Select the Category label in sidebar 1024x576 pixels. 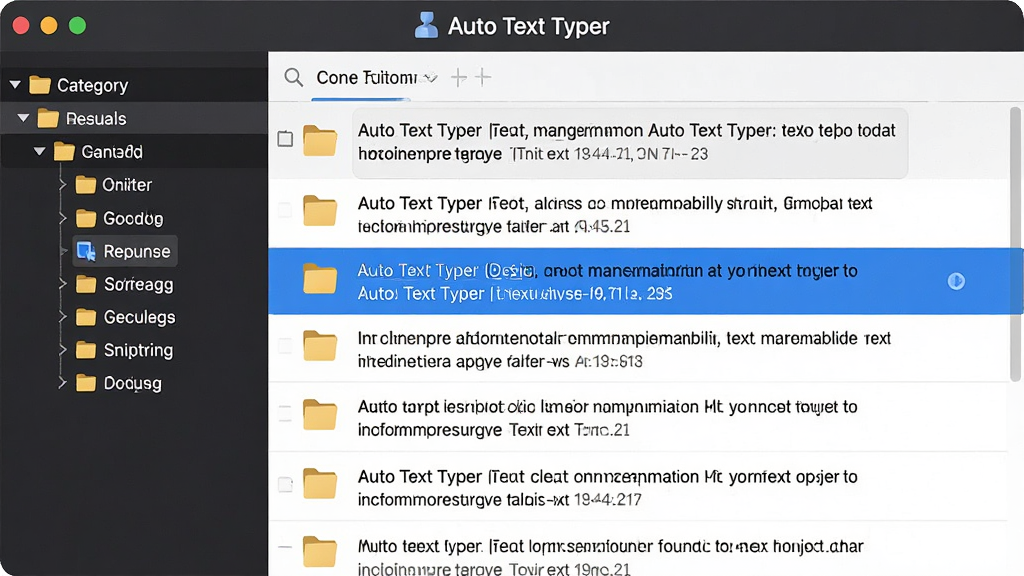[92, 86]
